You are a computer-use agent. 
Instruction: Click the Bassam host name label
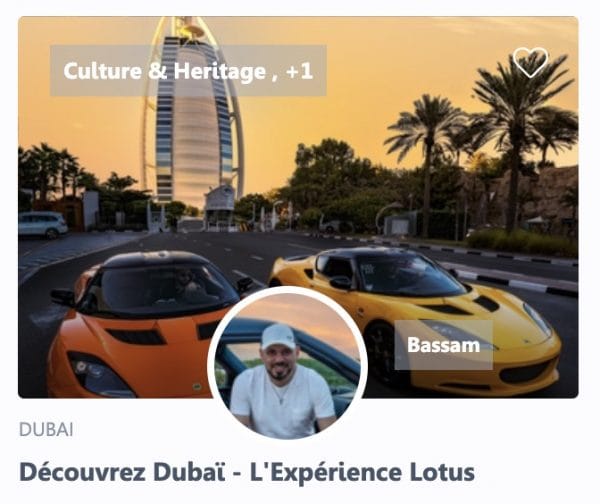(443, 345)
